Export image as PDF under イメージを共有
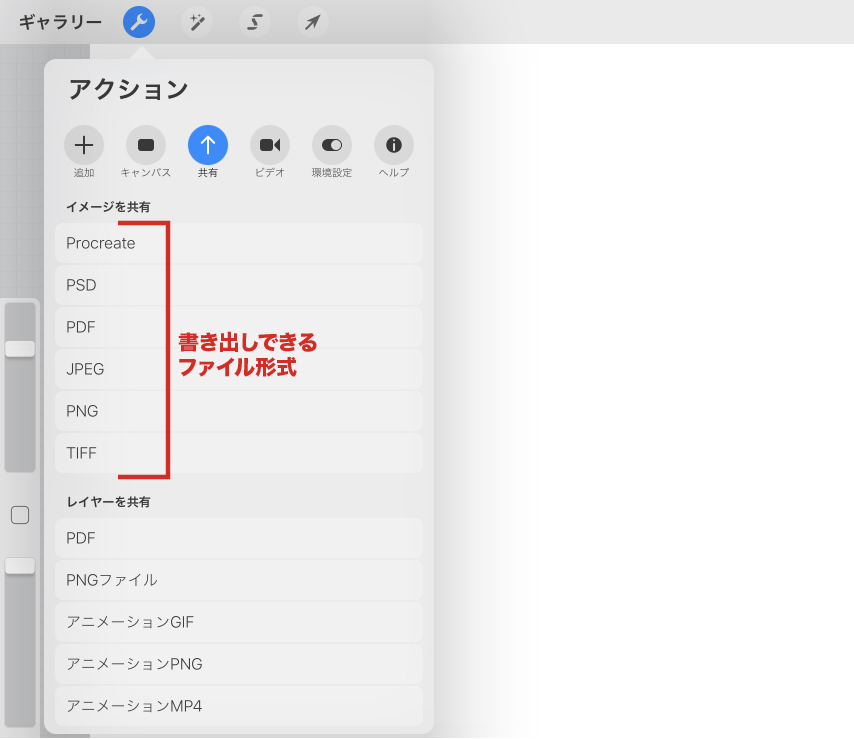This screenshot has width=854, height=739. click(239, 327)
